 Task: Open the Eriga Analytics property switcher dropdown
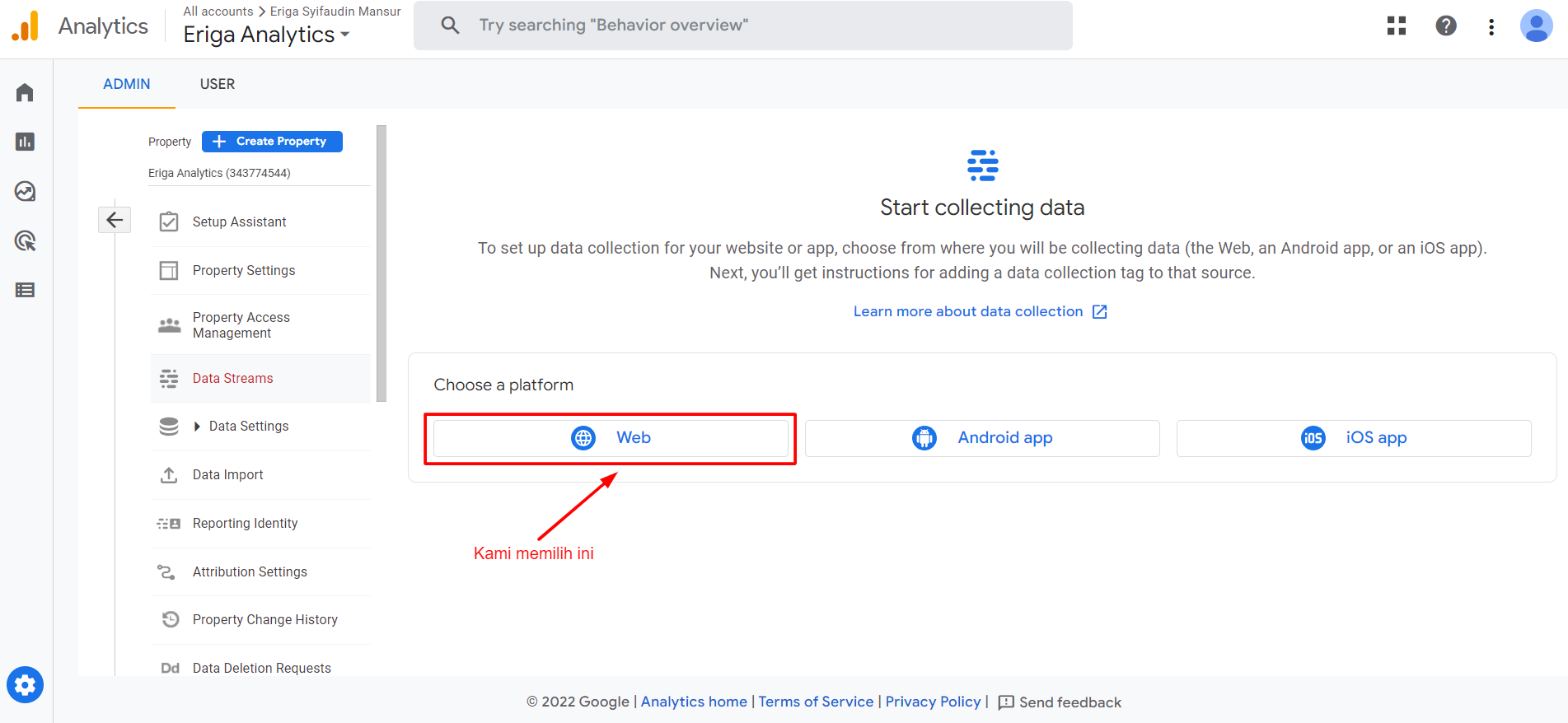tap(265, 35)
